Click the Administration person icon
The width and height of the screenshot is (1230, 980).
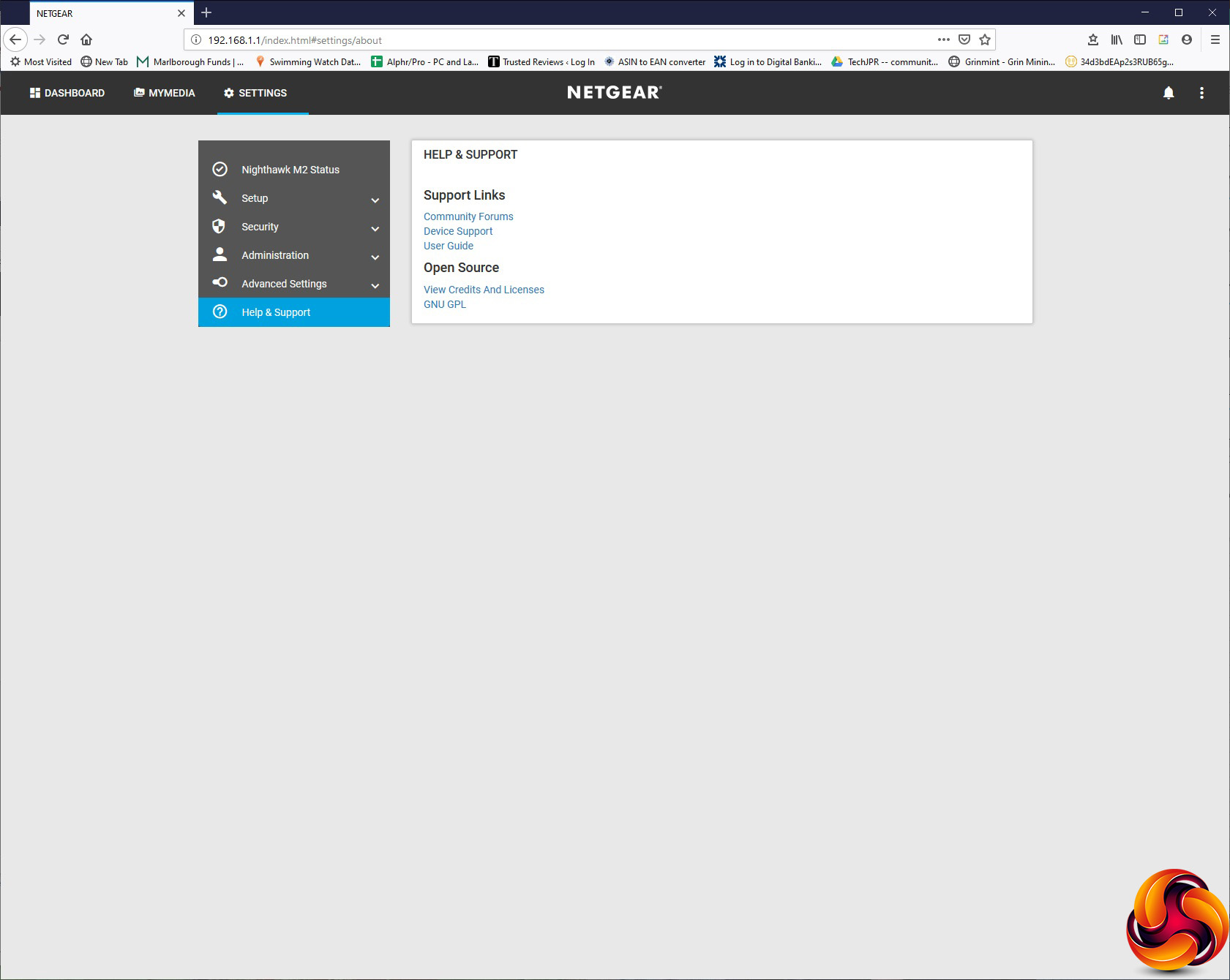click(x=220, y=255)
